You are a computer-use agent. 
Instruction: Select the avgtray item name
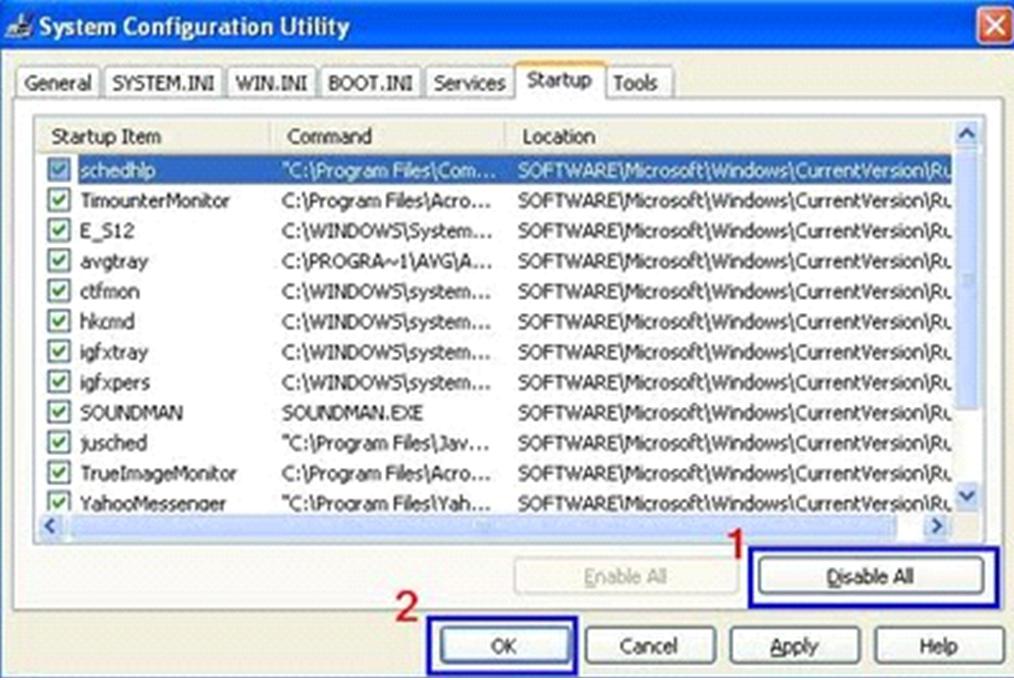tap(114, 261)
